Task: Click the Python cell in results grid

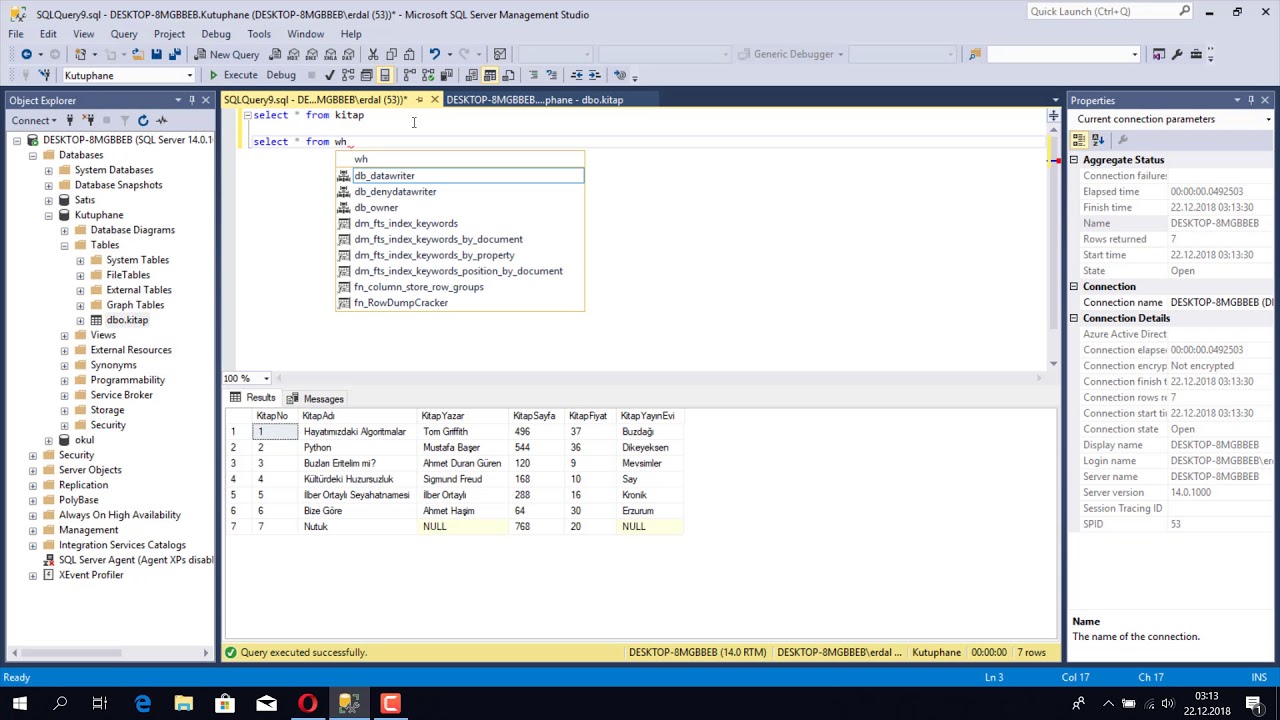Action: [358, 447]
